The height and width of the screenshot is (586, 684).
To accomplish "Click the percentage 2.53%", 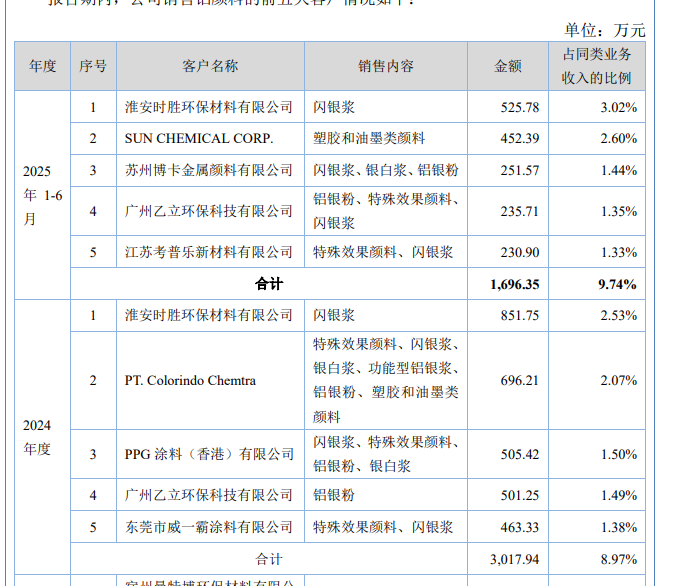I will (x=619, y=315).
